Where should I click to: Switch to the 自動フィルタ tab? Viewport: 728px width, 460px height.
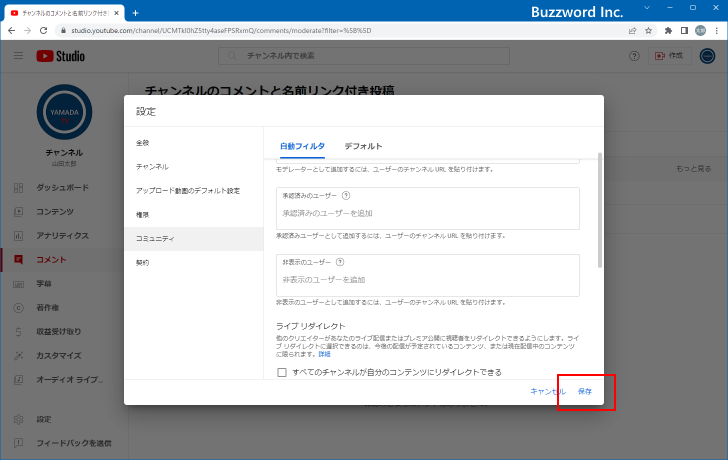pos(302,146)
